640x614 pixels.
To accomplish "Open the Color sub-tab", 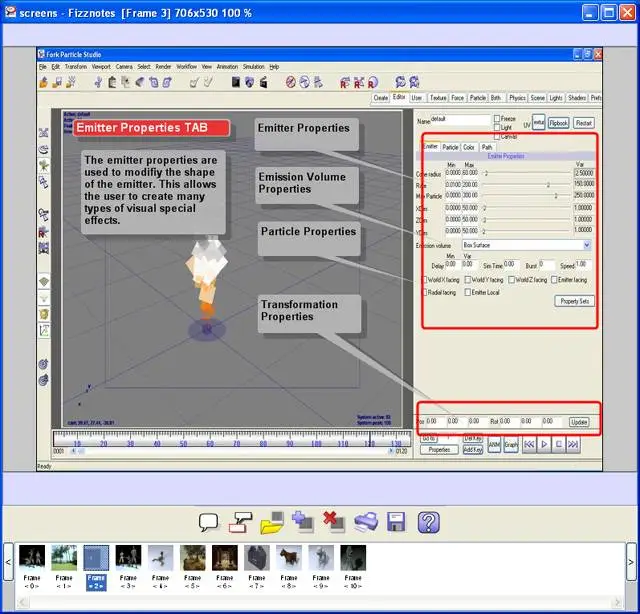I will pyautogui.click(x=469, y=147).
